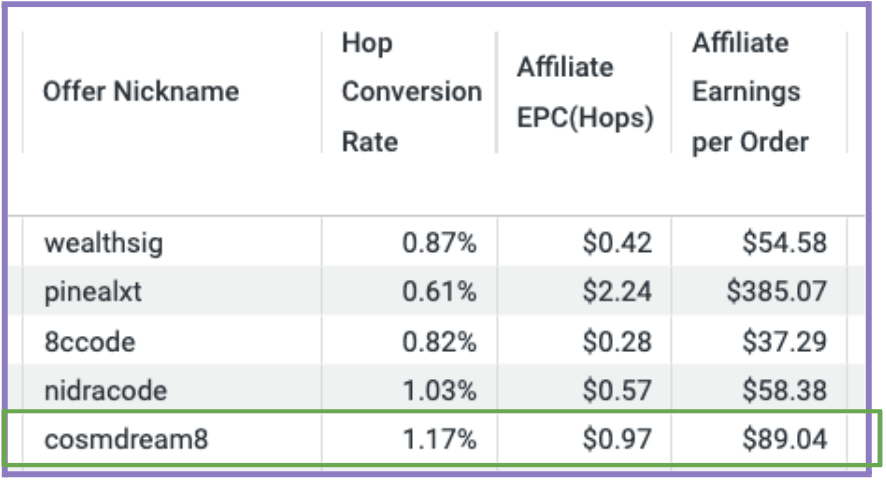Select the wealthsig offer row
The image size is (886, 480).
tap(435, 243)
